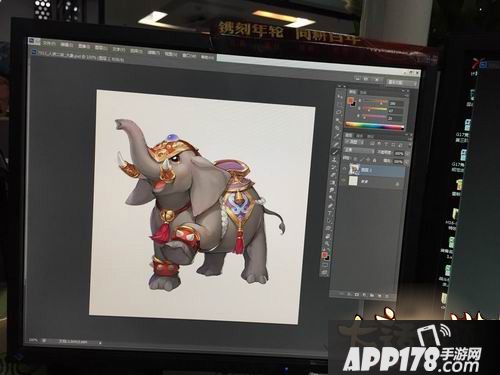Open status bar document info arrow
This screenshot has width=500, height=375.
[x=100, y=342]
